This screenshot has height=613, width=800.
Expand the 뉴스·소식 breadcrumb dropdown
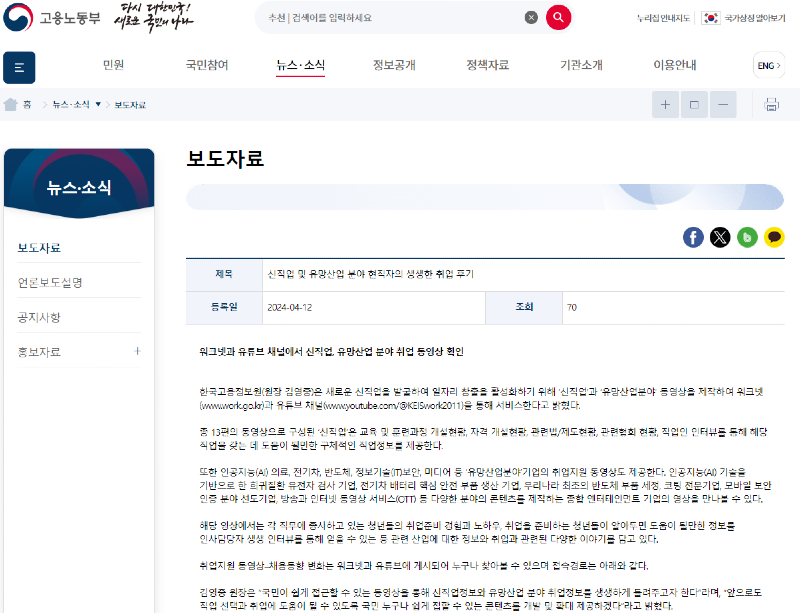[98, 104]
